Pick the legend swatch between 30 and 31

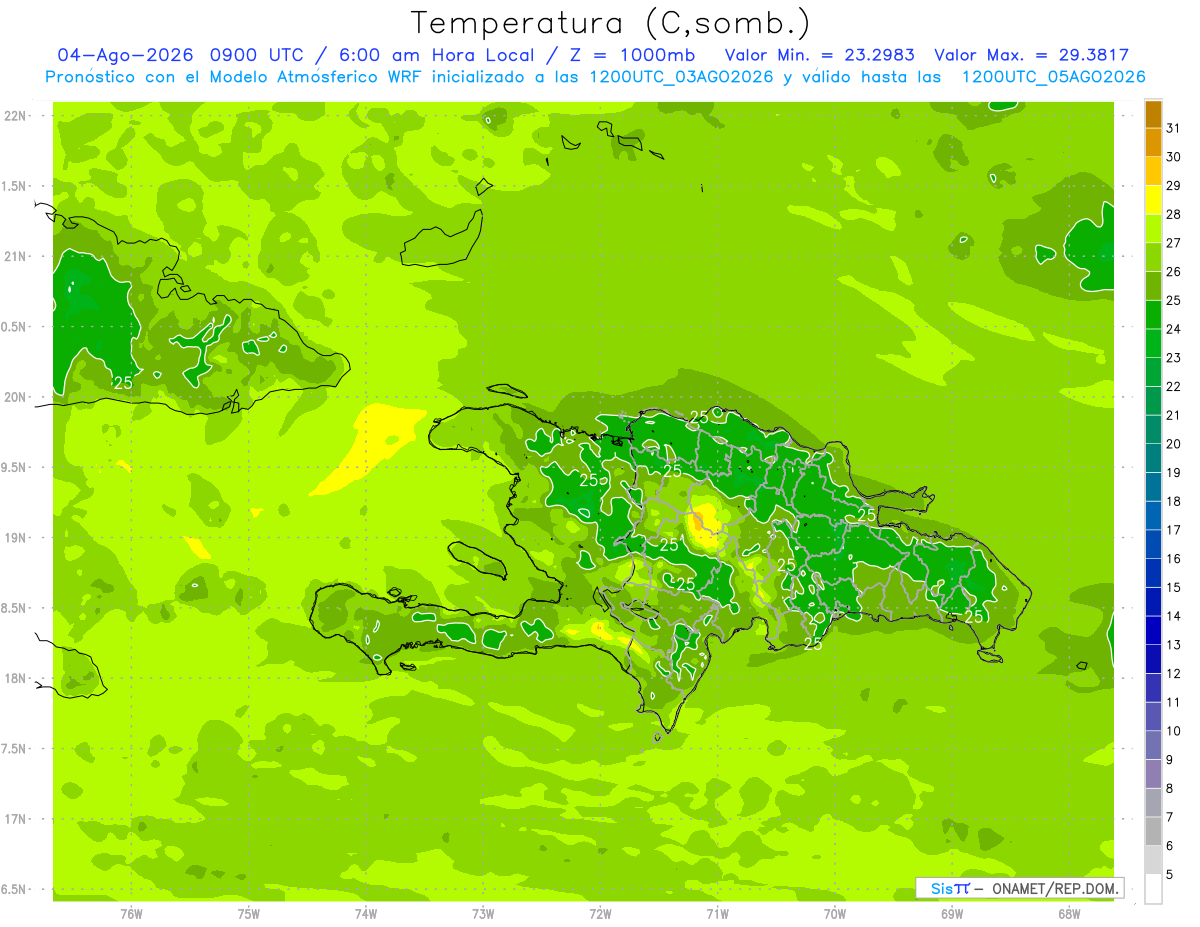[1153, 142]
